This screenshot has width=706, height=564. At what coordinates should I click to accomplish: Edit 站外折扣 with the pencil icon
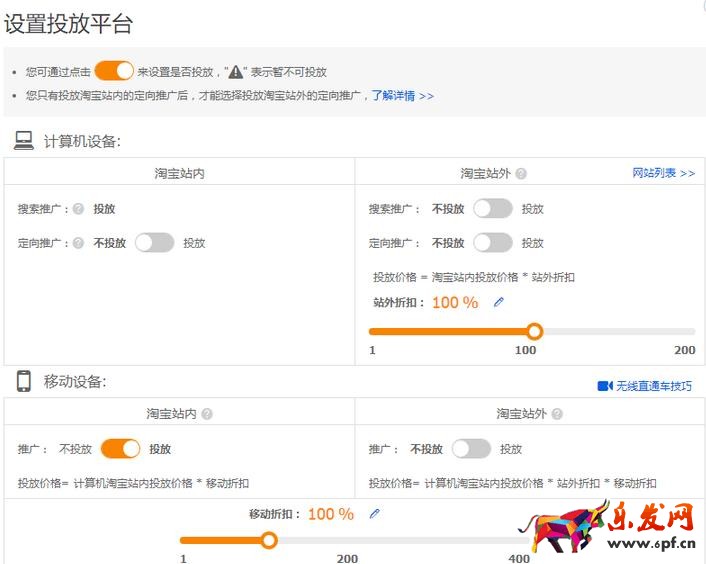coord(498,302)
